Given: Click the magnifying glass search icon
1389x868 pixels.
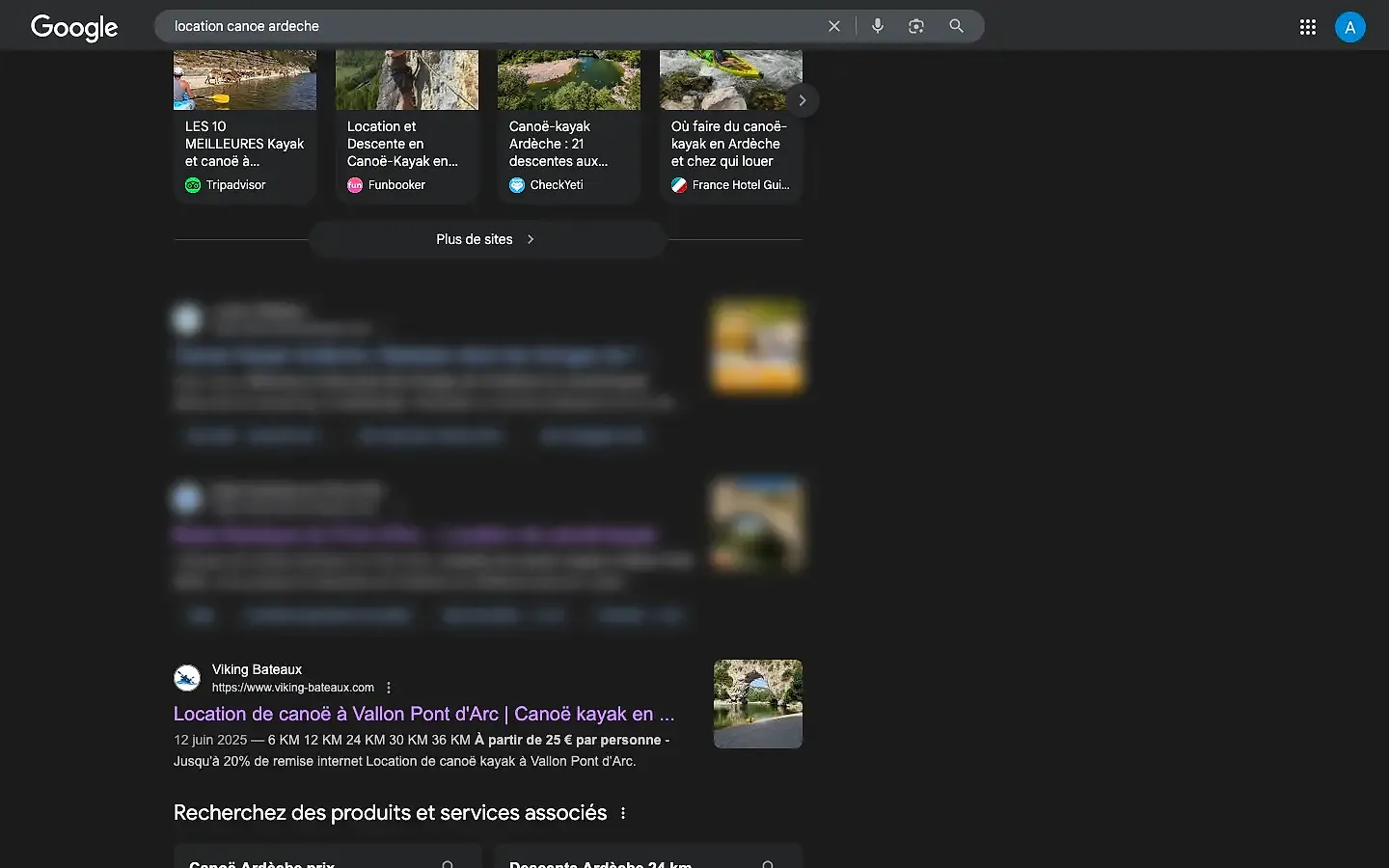Looking at the screenshot, I should (x=956, y=26).
